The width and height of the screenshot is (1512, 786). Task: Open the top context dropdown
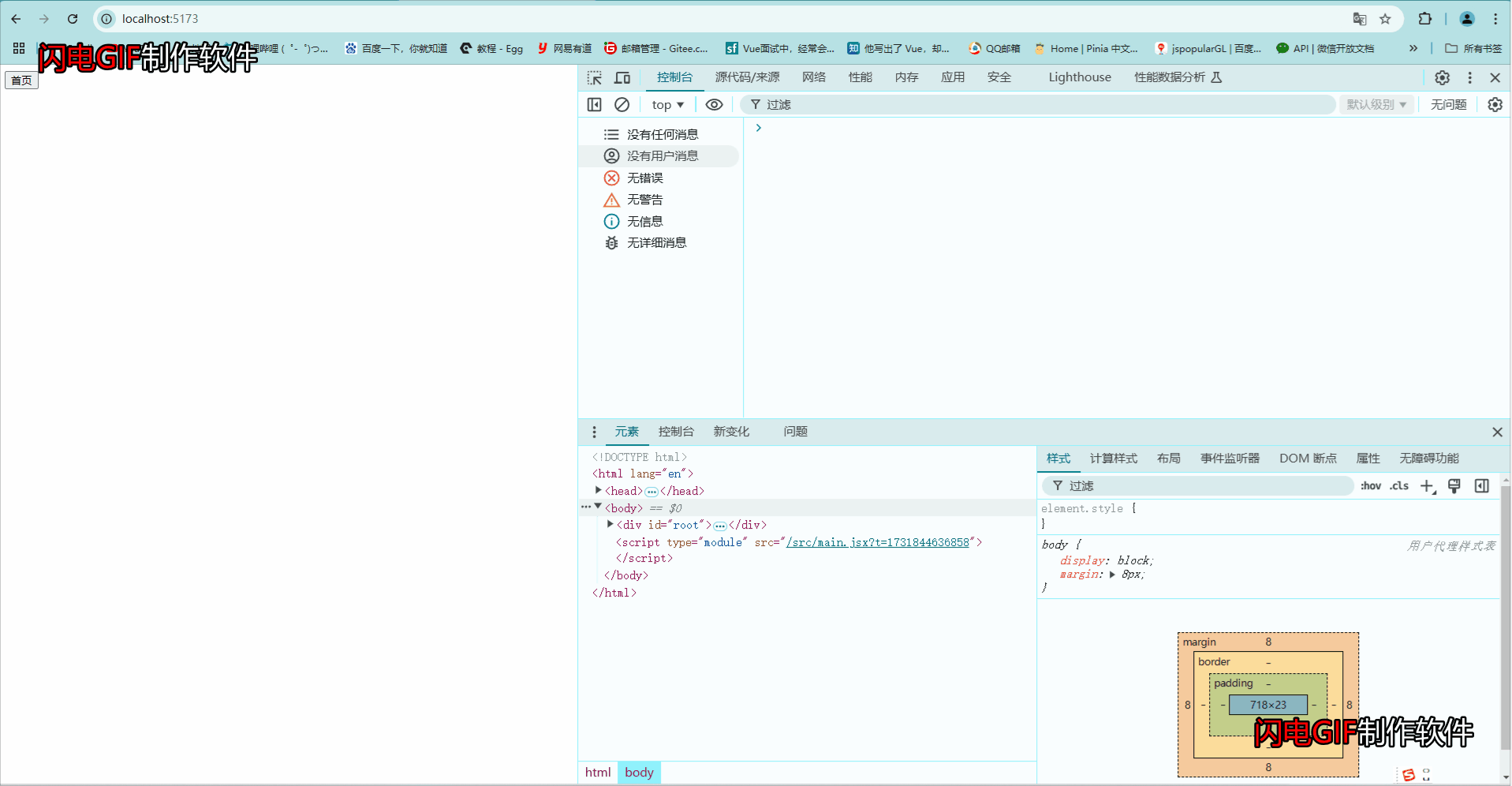667,104
